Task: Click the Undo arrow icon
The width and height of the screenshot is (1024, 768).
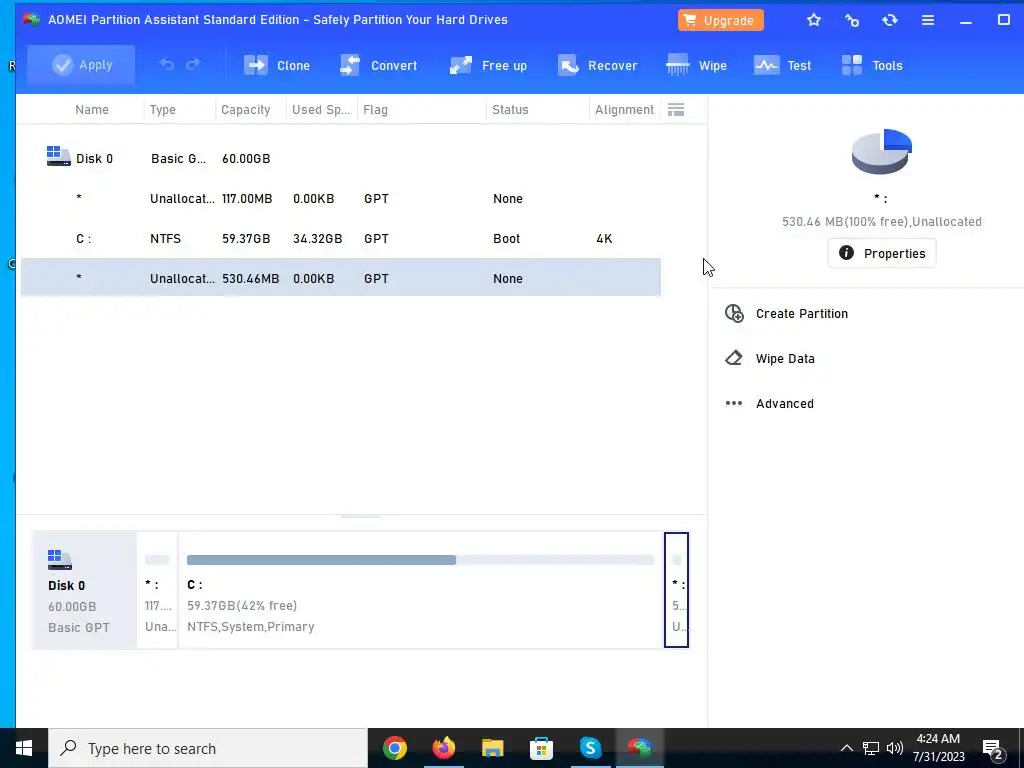Action: (167, 65)
